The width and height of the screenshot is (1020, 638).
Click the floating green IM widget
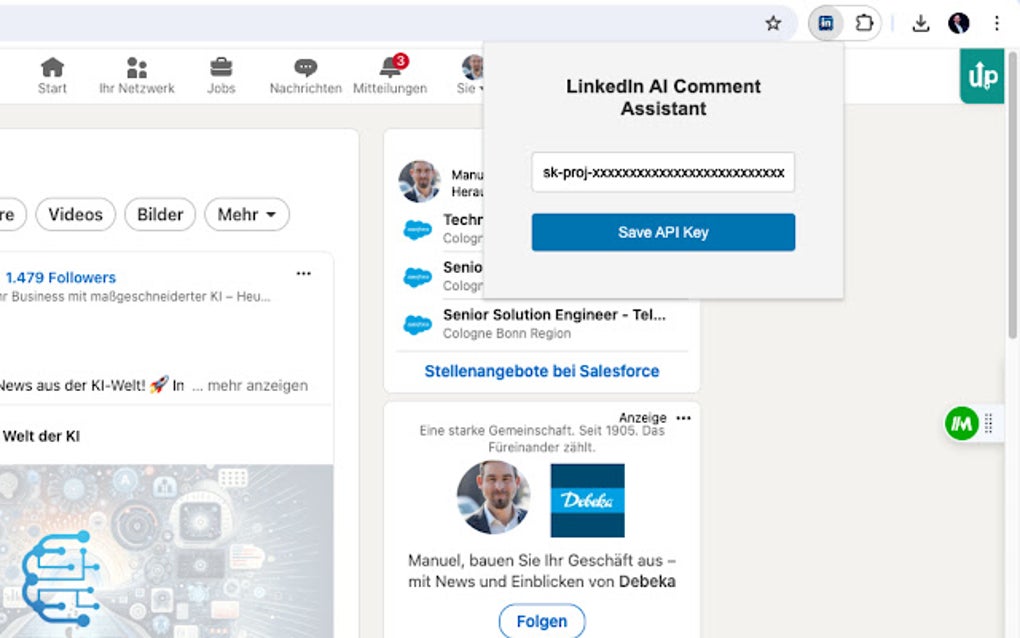pos(960,424)
